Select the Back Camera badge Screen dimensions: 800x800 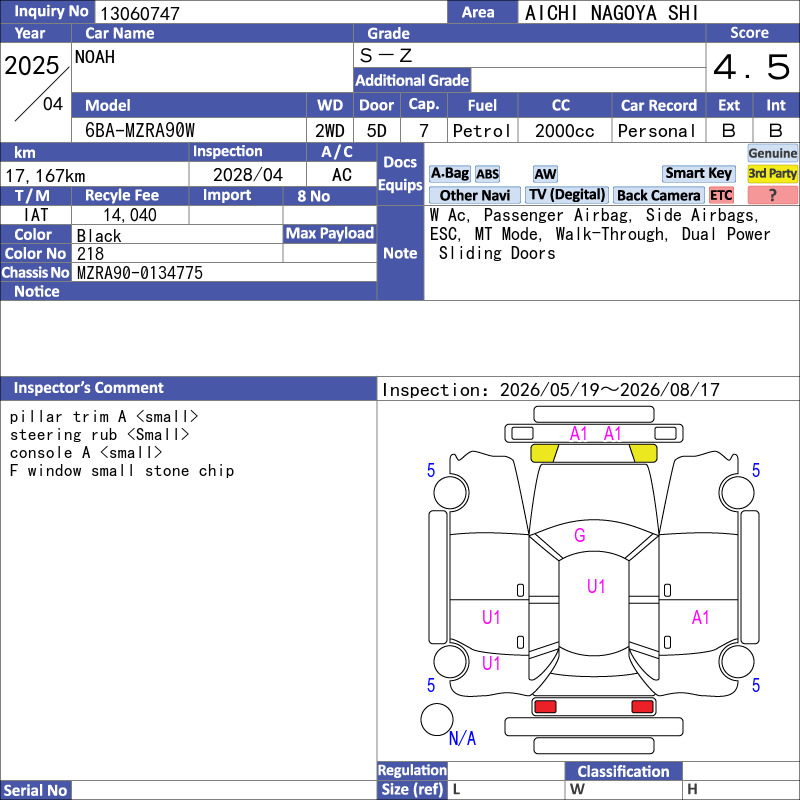click(x=658, y=195)
